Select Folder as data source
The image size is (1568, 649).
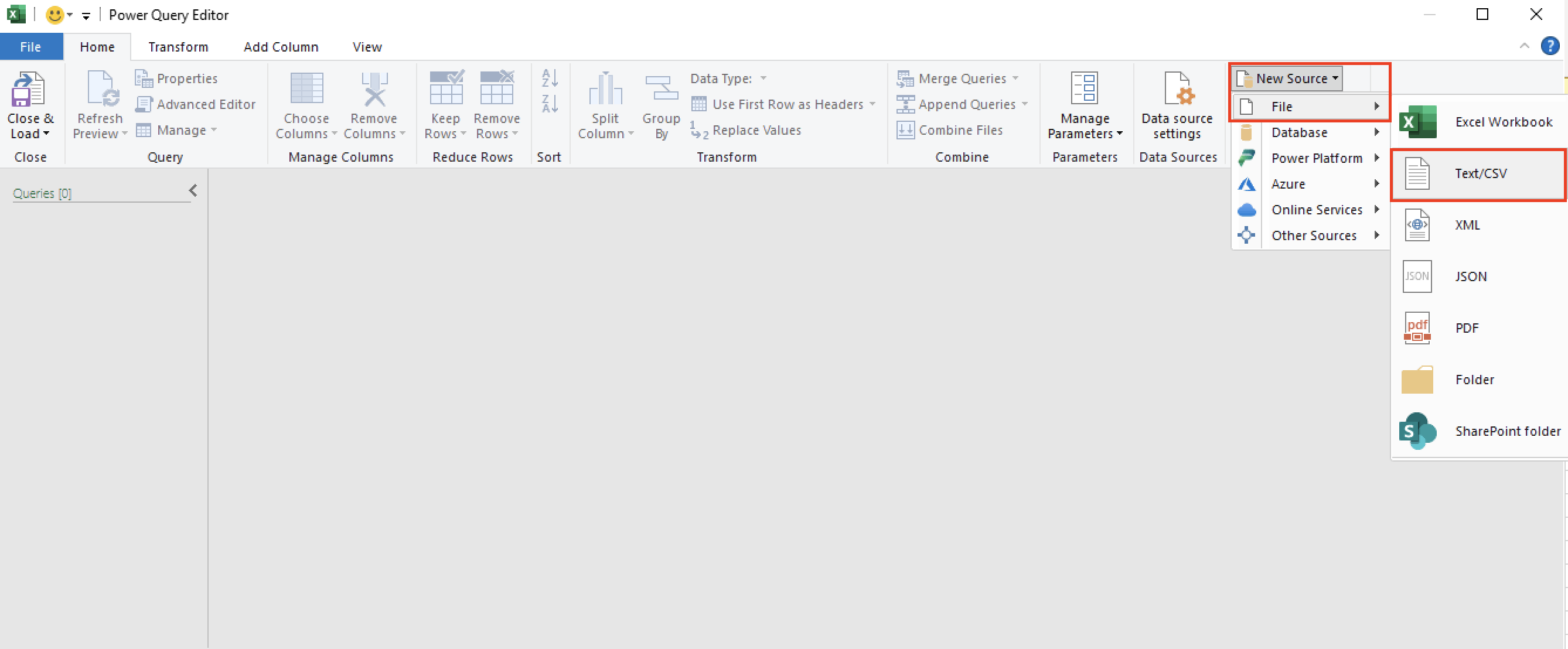click(1479, 381)
